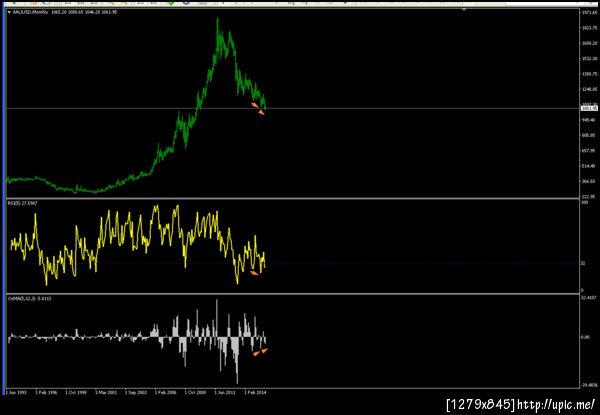Click the 1 Jun 2011 date label

(x=225, y=392)
